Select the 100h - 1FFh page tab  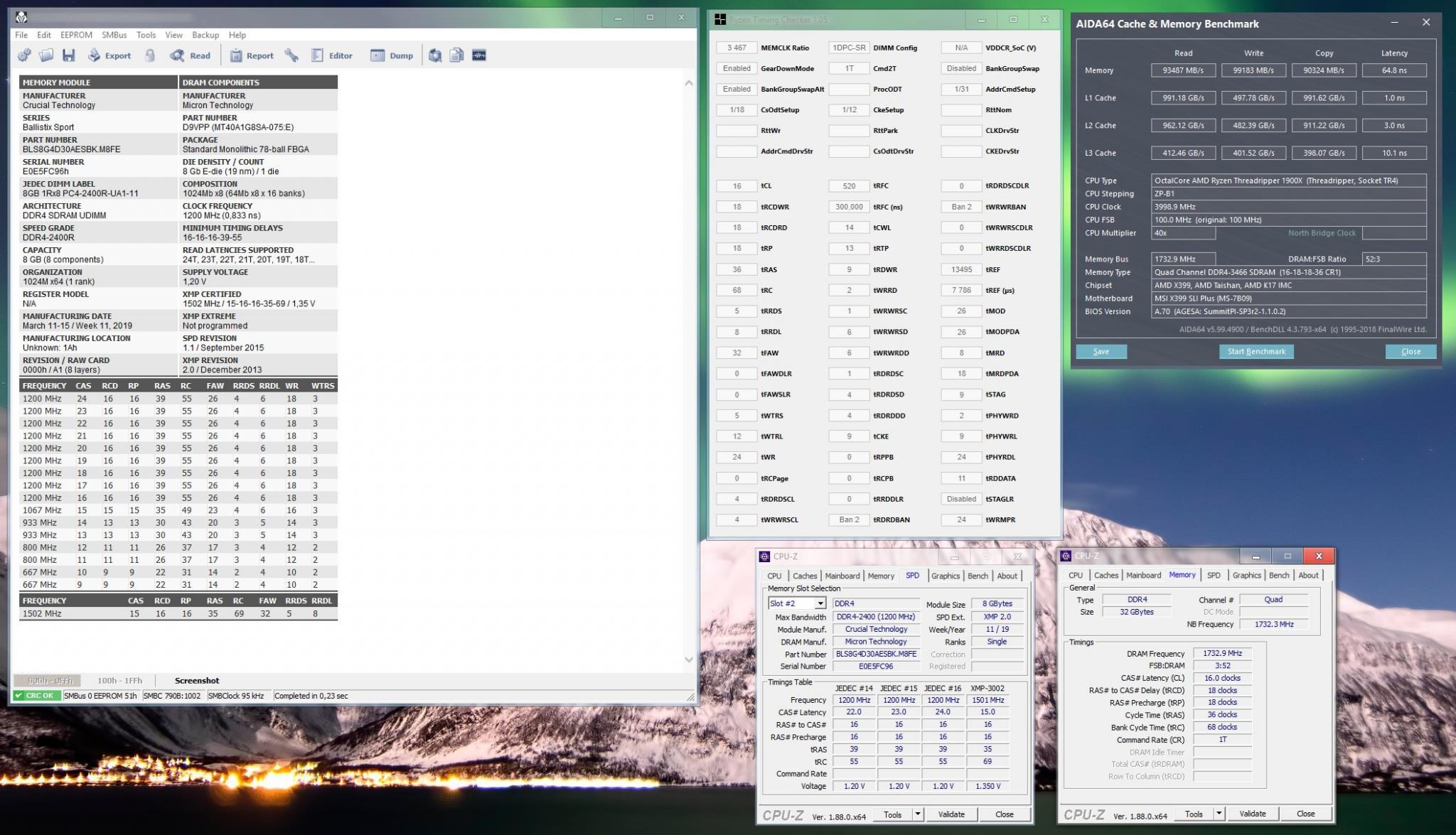119,681
